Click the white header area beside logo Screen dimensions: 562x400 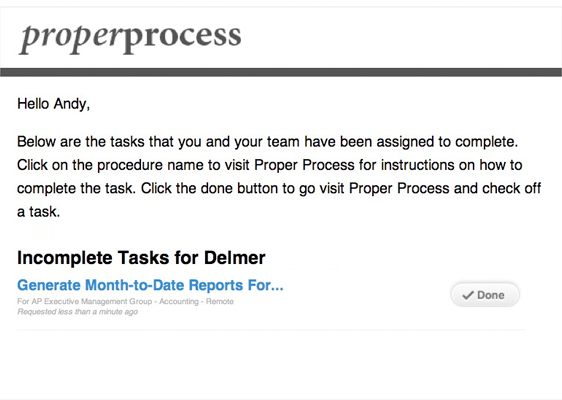401,38
